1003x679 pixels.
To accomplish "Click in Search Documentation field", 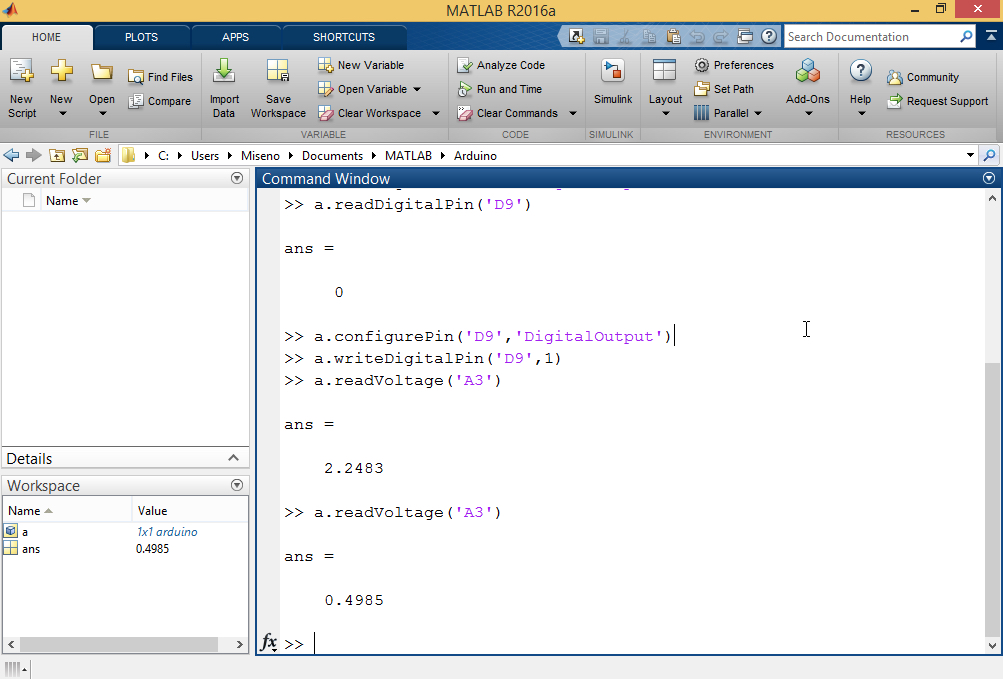I will pos(871,36).
